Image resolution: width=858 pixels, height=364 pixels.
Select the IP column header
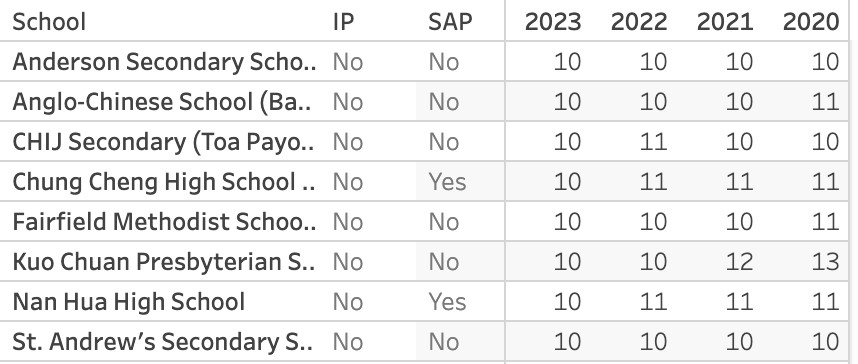point(344,22)
